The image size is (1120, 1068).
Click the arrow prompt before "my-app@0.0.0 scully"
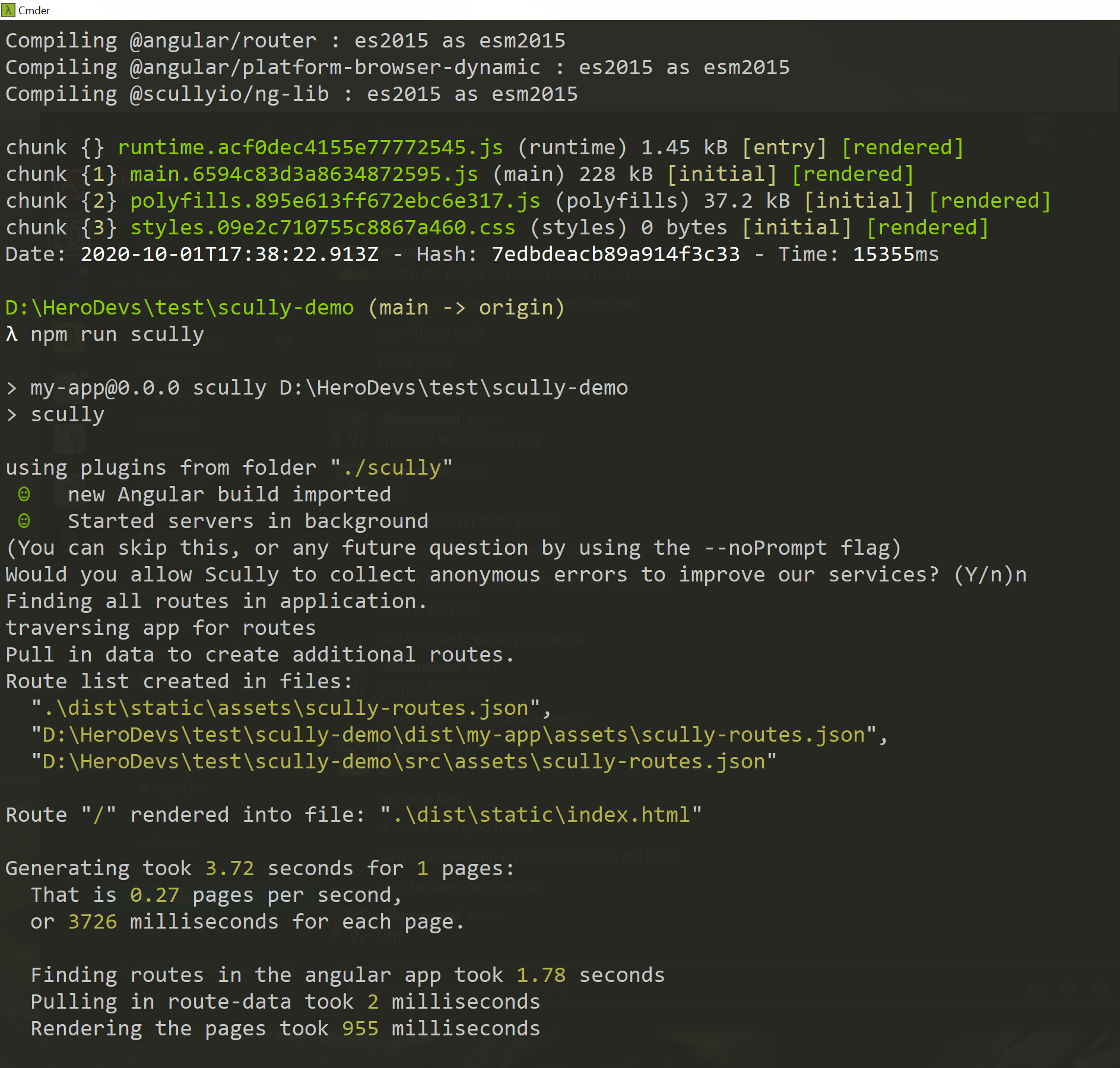coord(11,387)
